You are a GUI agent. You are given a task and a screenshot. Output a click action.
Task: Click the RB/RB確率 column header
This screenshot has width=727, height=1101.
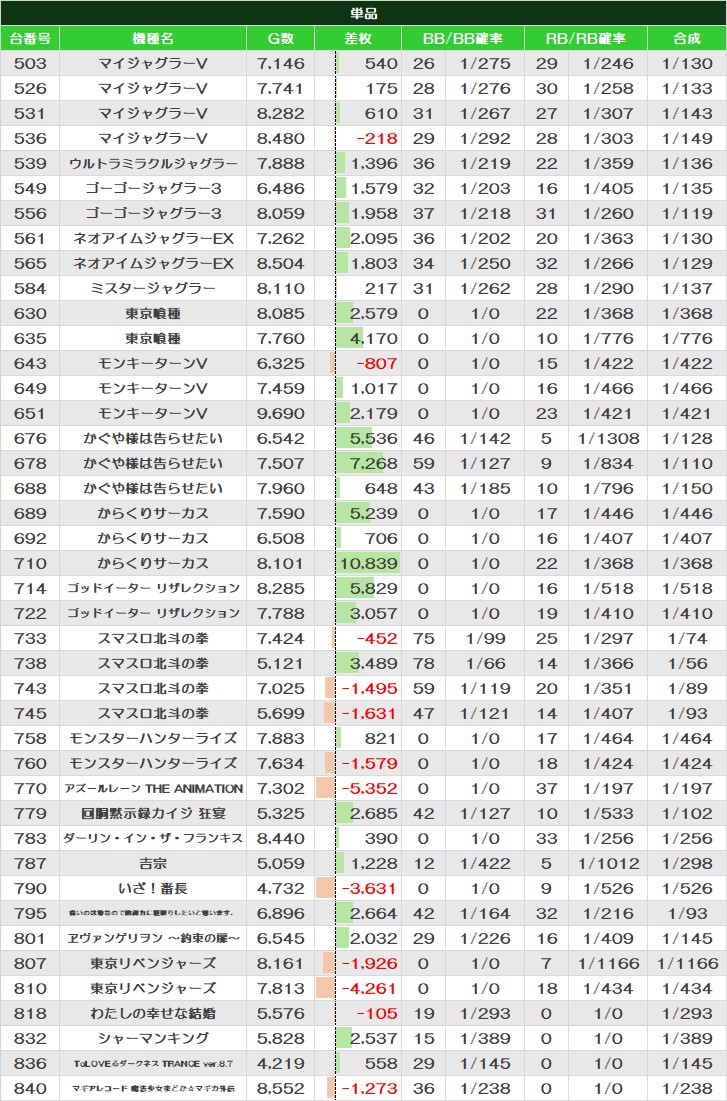tap(586, 39)
